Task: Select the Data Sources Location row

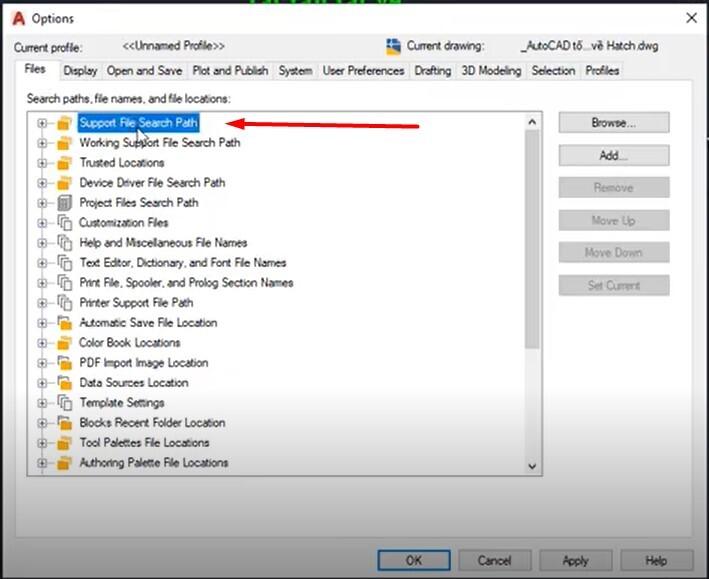Action: tap(134, 383)
